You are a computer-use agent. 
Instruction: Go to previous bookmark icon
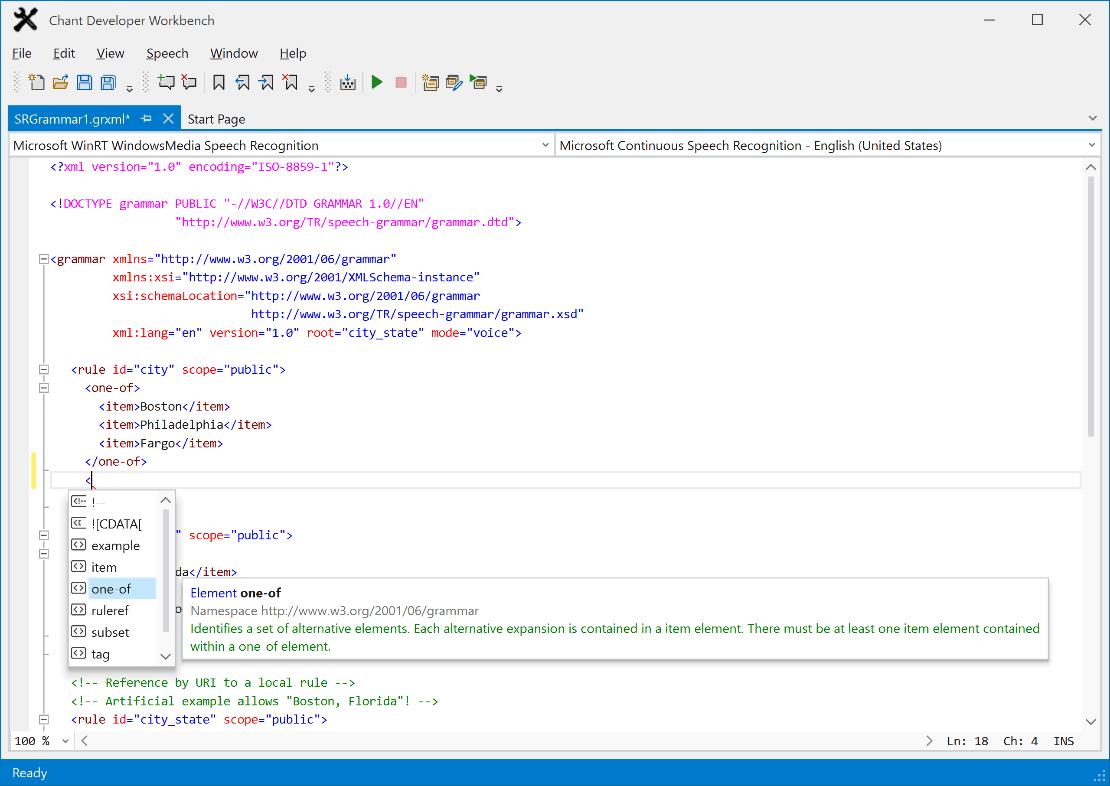[243, 82]
